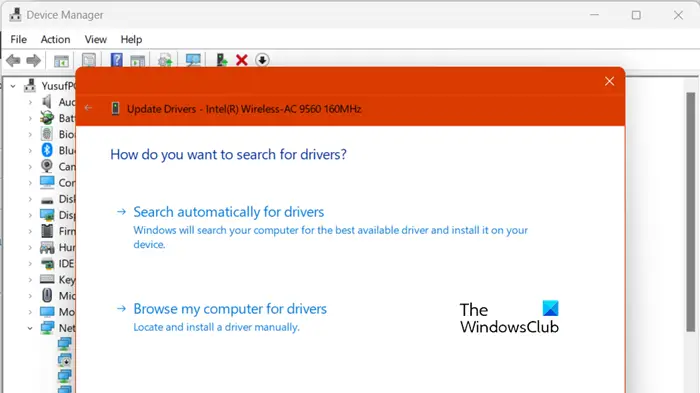Click the Audio speaker icon in tree
700x393 pixels.
pyautogui.click(x=46, y=102)
